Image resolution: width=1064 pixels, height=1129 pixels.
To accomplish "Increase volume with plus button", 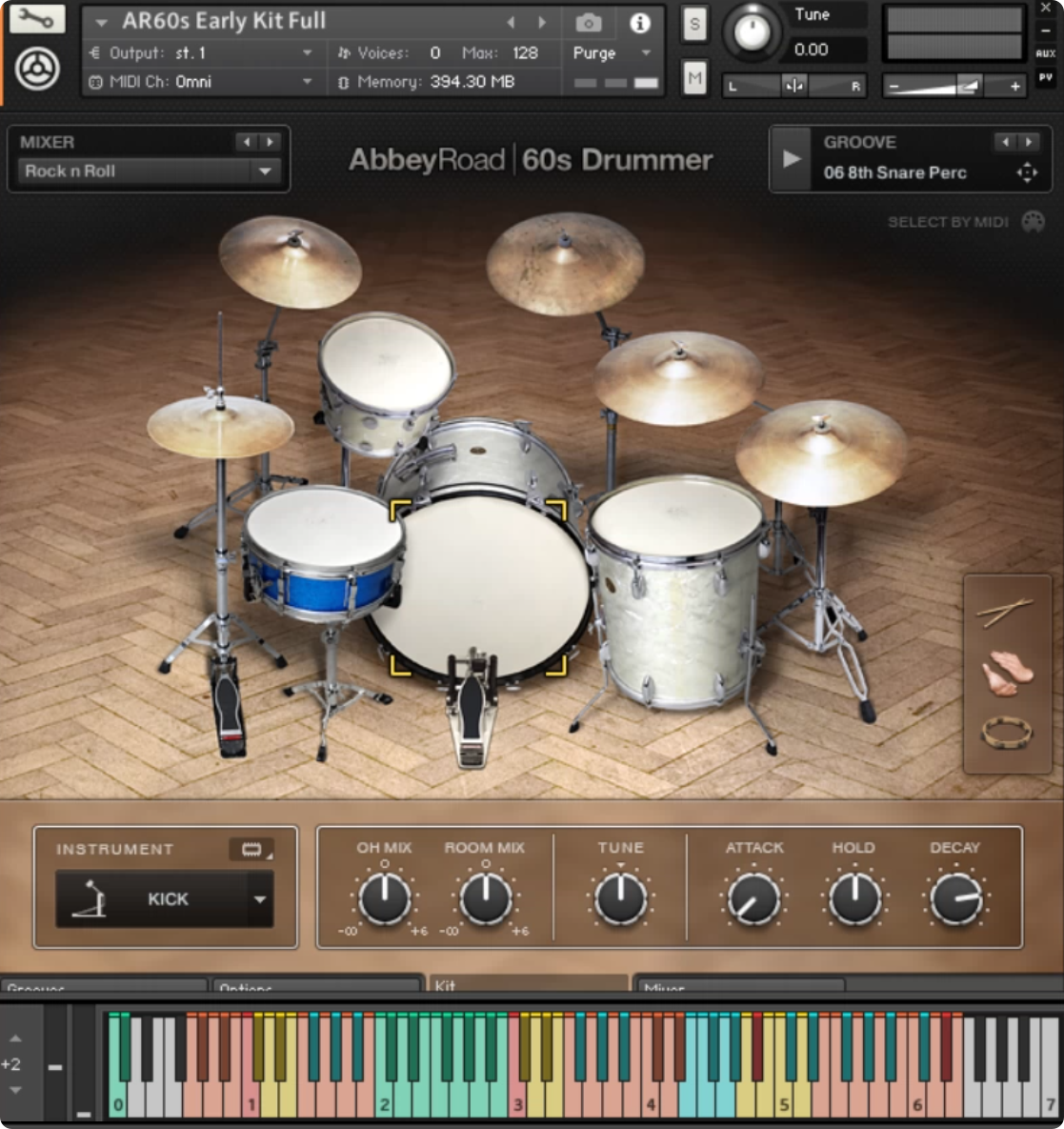I will pos(1014,87).
